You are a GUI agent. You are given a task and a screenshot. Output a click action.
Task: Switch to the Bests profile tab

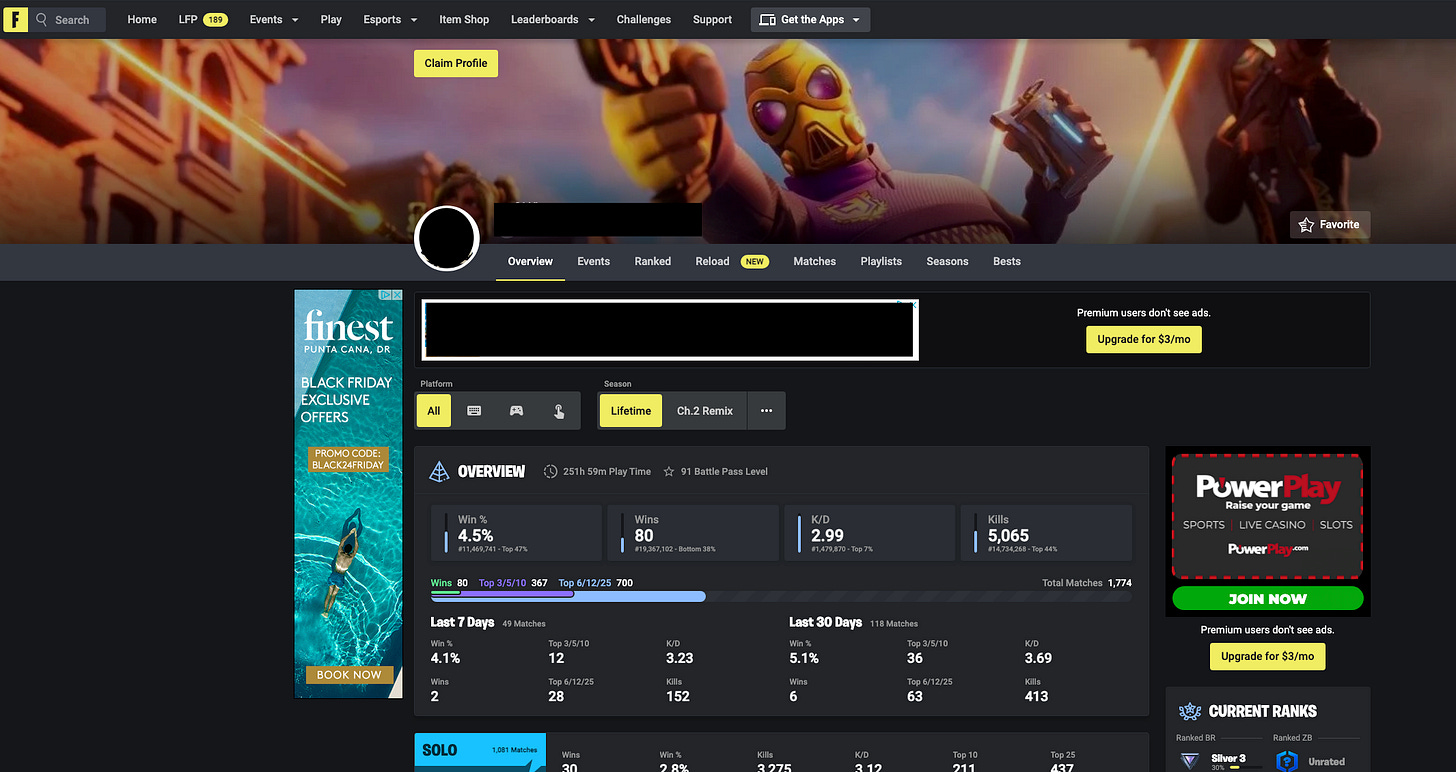(x=1007, y=261)
